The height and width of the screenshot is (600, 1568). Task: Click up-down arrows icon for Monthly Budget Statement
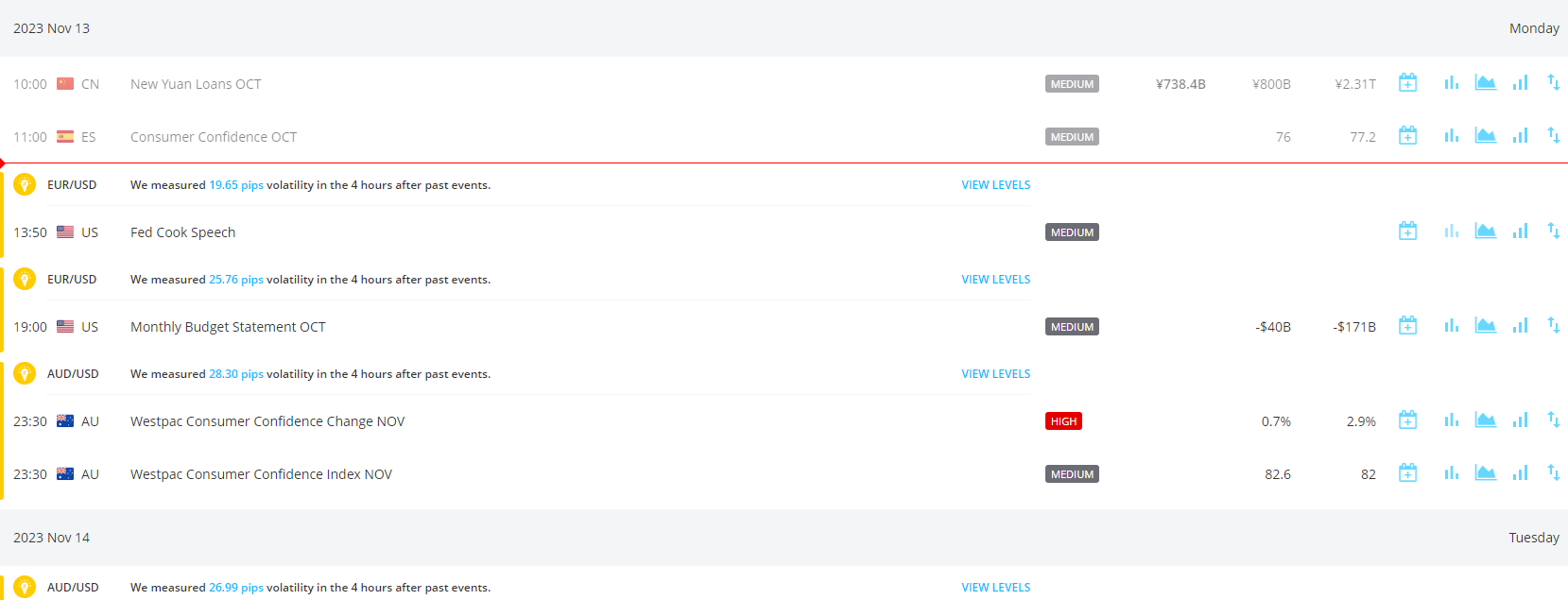1553,326
